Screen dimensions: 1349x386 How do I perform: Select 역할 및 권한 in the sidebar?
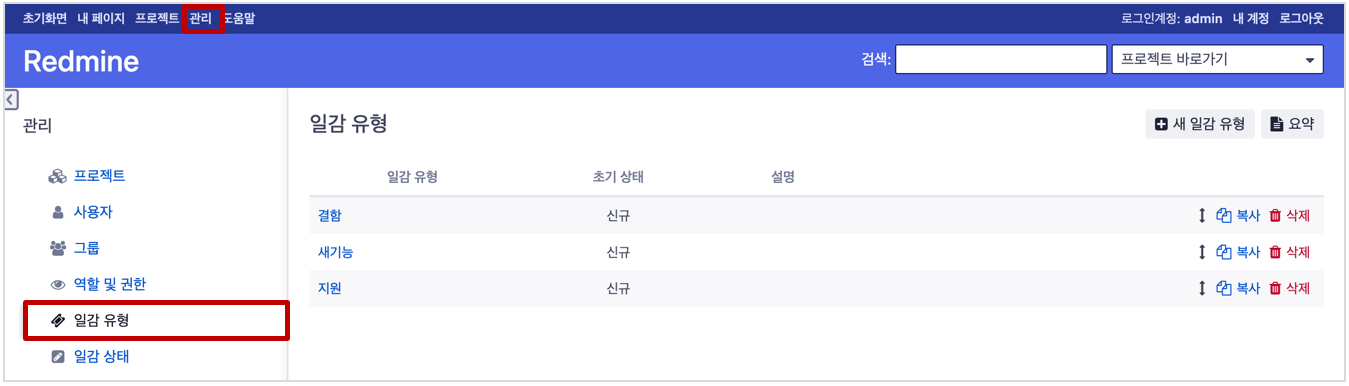click(109, 284)
